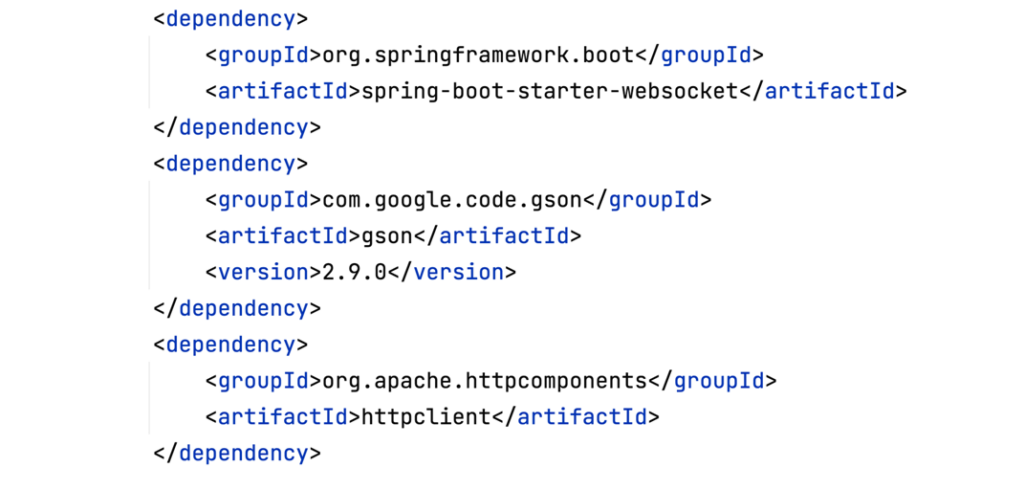Click the httpclient artifact name
1024x490 pixels.
426,417
